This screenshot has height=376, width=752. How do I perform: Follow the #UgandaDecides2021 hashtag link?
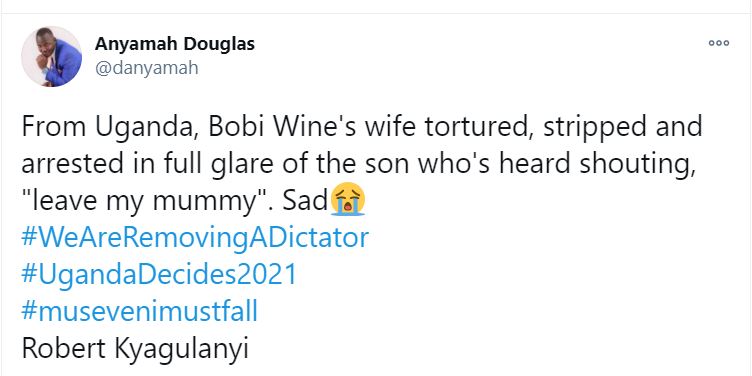(159, 275)
